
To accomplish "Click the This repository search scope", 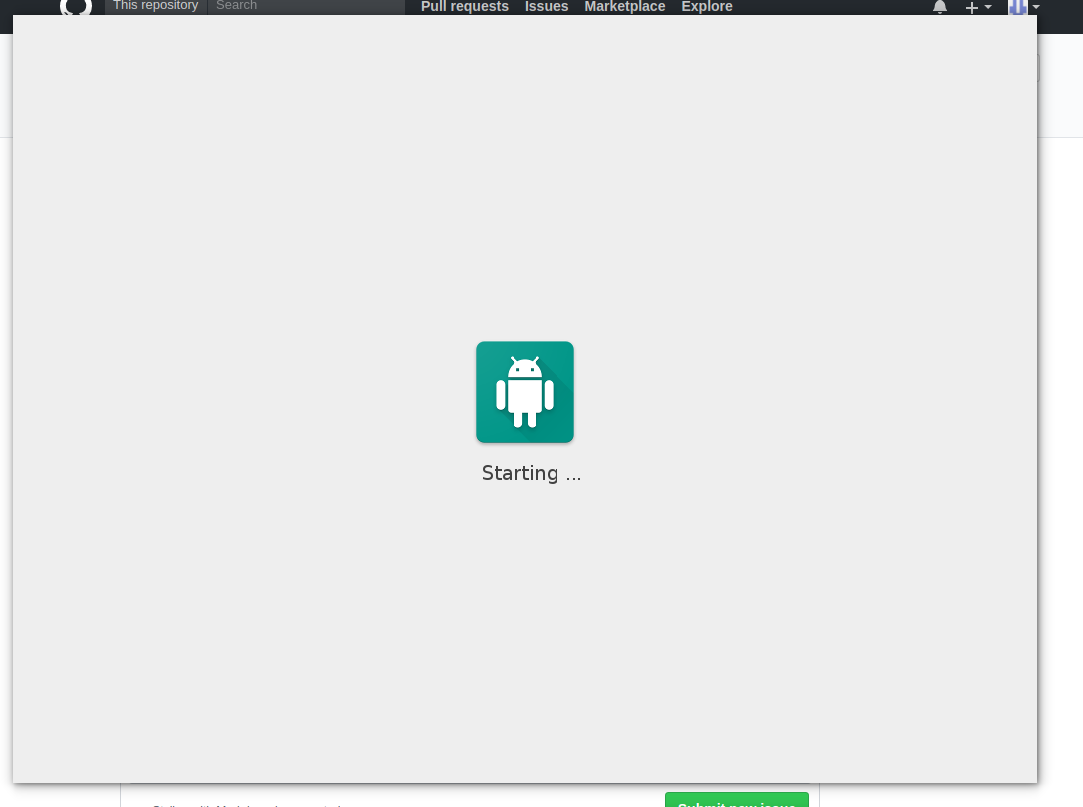I will pos(155,6).
